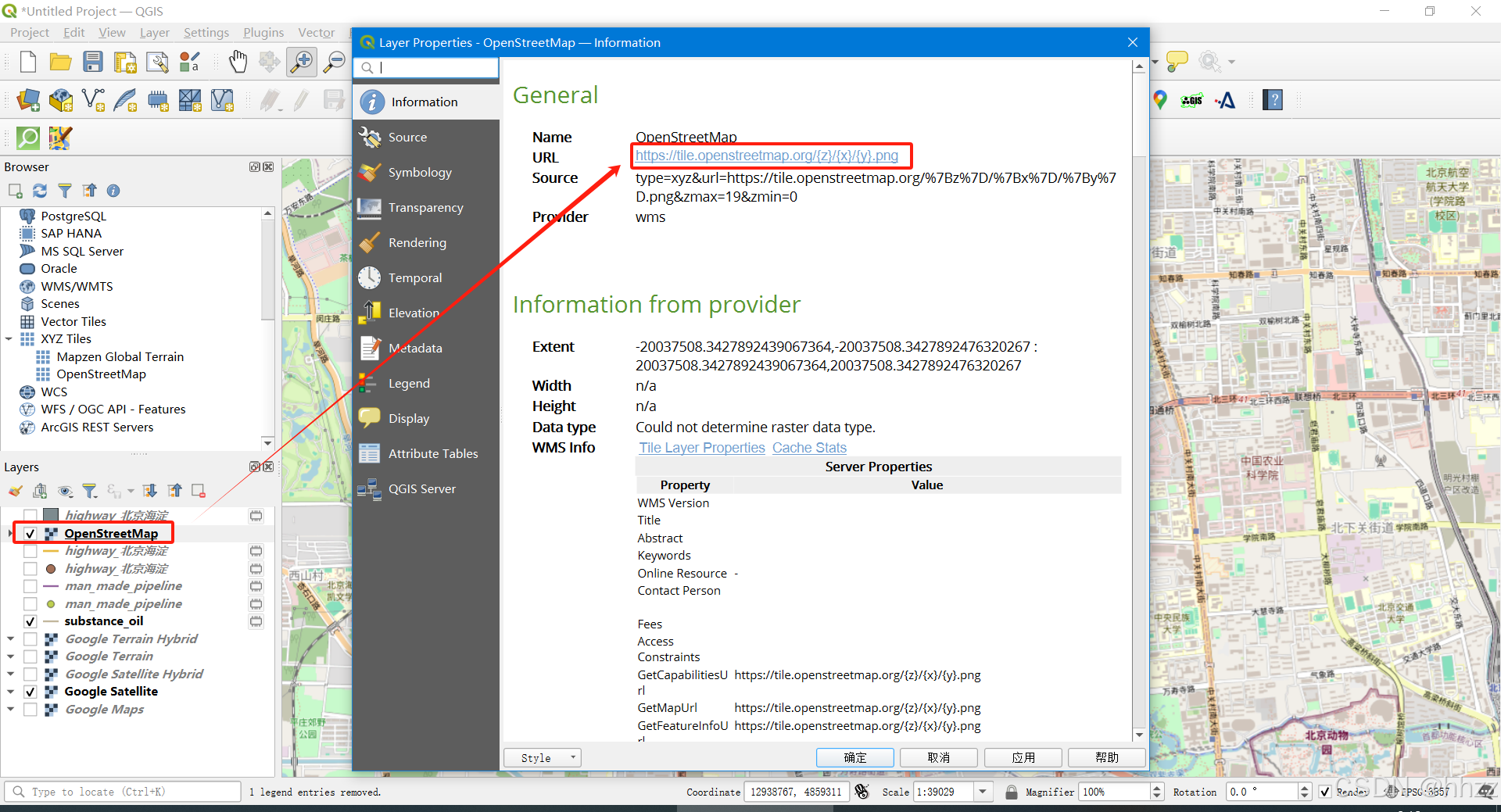Open the Plugins menu

(x=263, y=32)
